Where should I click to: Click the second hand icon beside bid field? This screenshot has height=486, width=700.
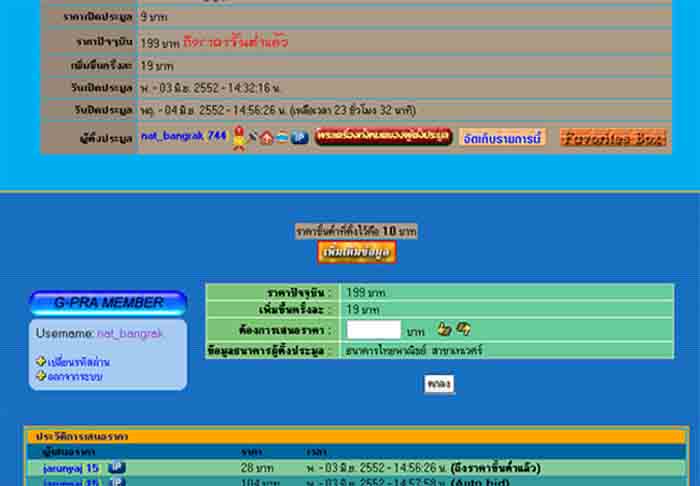tap(463, 329)
